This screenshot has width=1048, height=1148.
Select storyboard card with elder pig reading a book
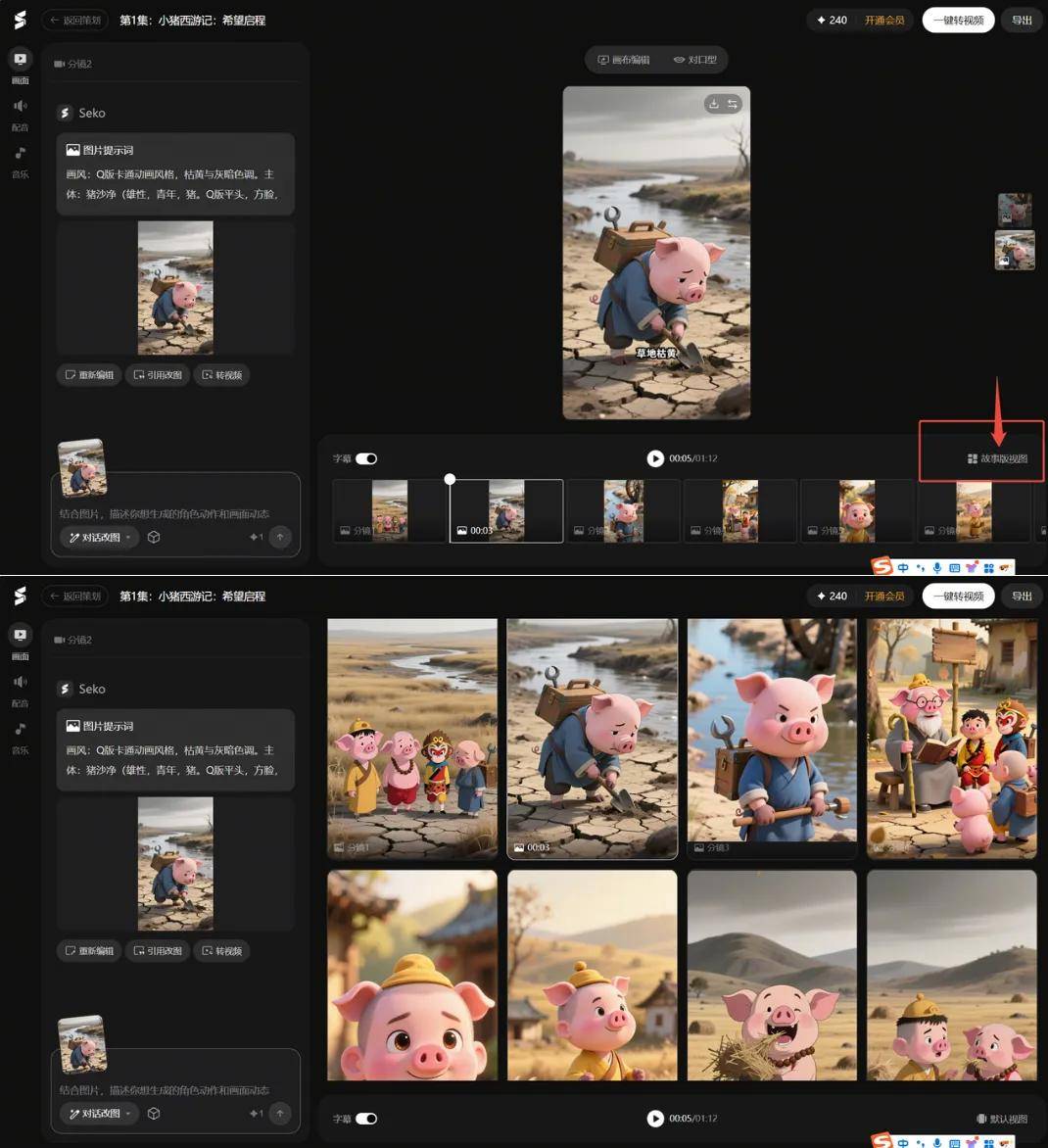(x=951, y=739)
